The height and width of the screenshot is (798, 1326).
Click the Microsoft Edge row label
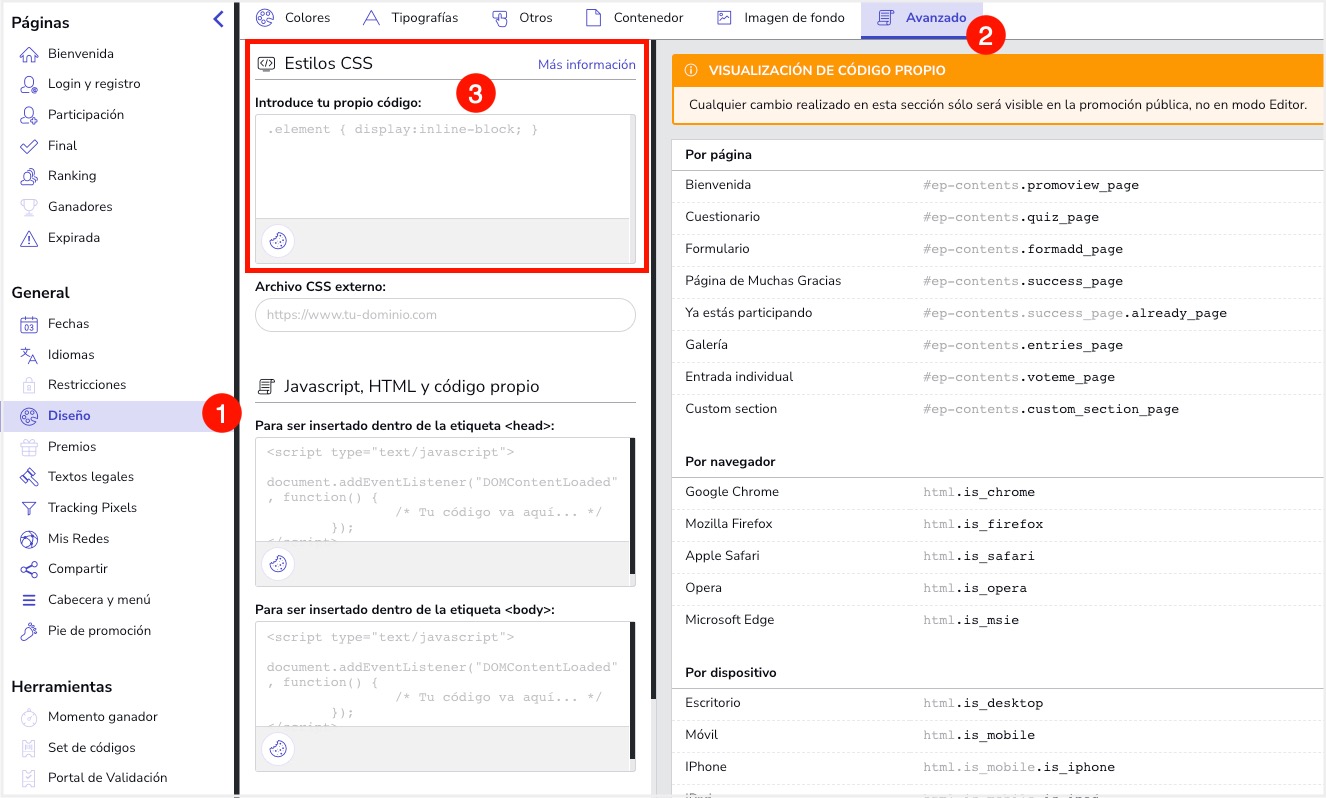pos(730,620)
